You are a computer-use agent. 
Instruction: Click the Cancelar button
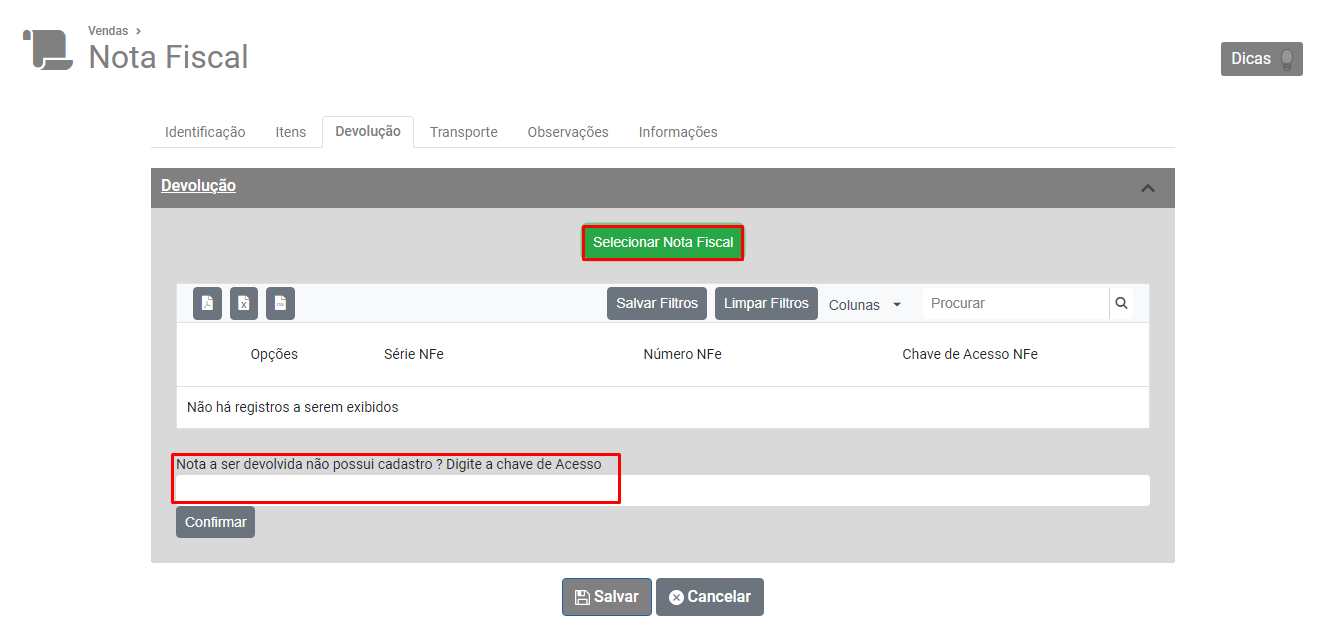tap(710, 597)
